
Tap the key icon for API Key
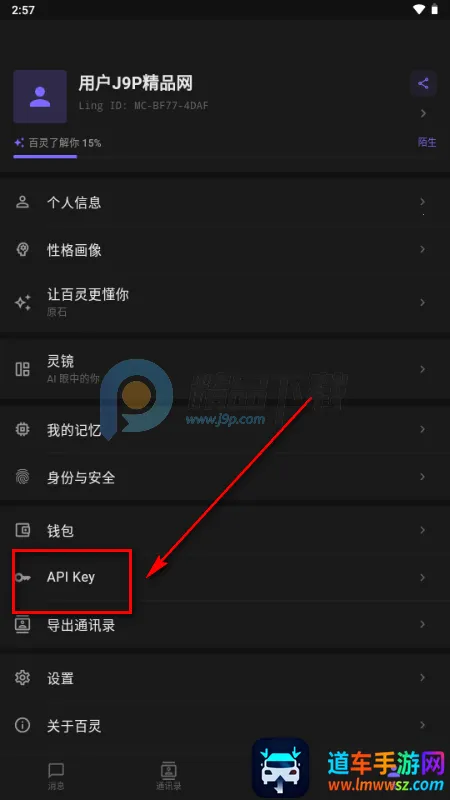(x=22, y=578)
